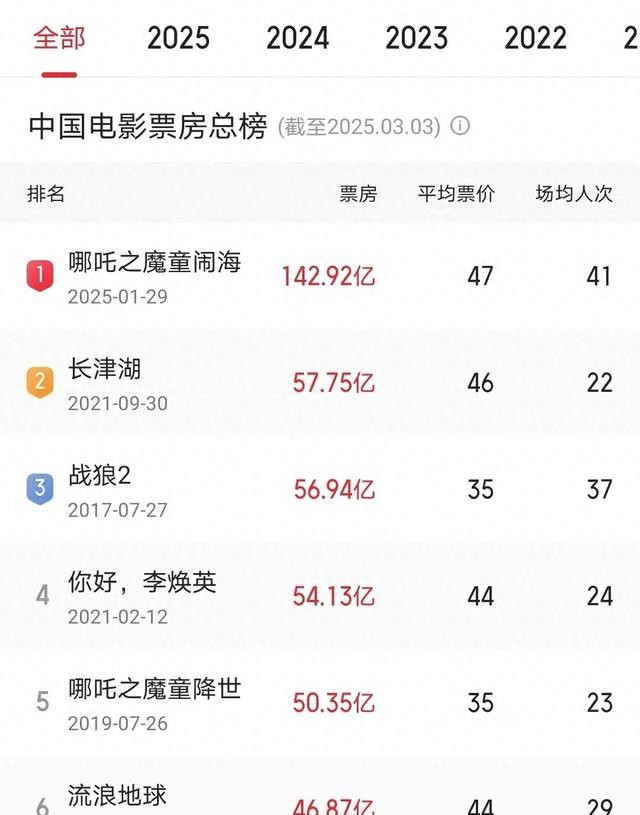
Task: Sort by the 场均人次 column header
Action: coord(574,194)
